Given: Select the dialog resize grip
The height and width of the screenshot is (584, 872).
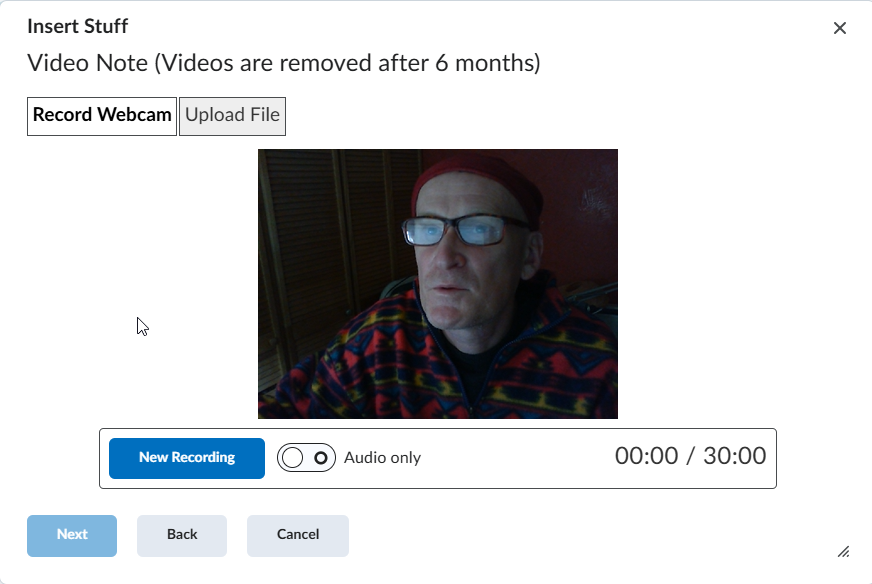Looking at the screenshot, I should pyautogui.click(x=843, y=551).
